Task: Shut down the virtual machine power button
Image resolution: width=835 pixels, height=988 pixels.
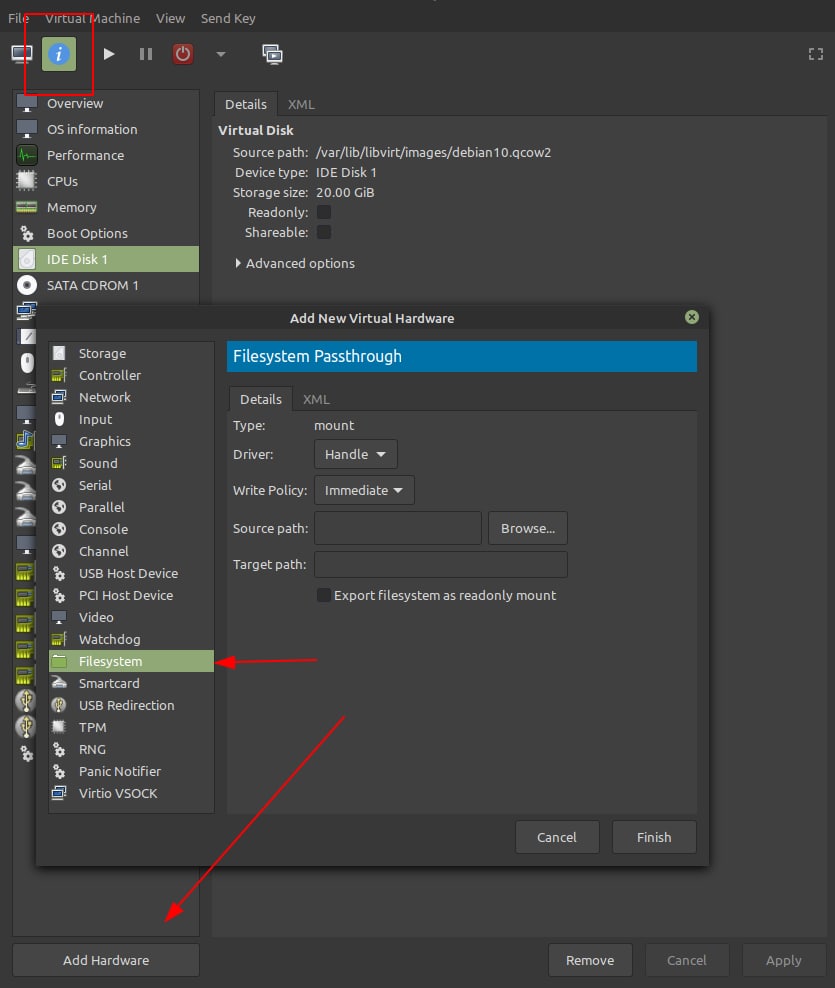Action: point(183,54)
